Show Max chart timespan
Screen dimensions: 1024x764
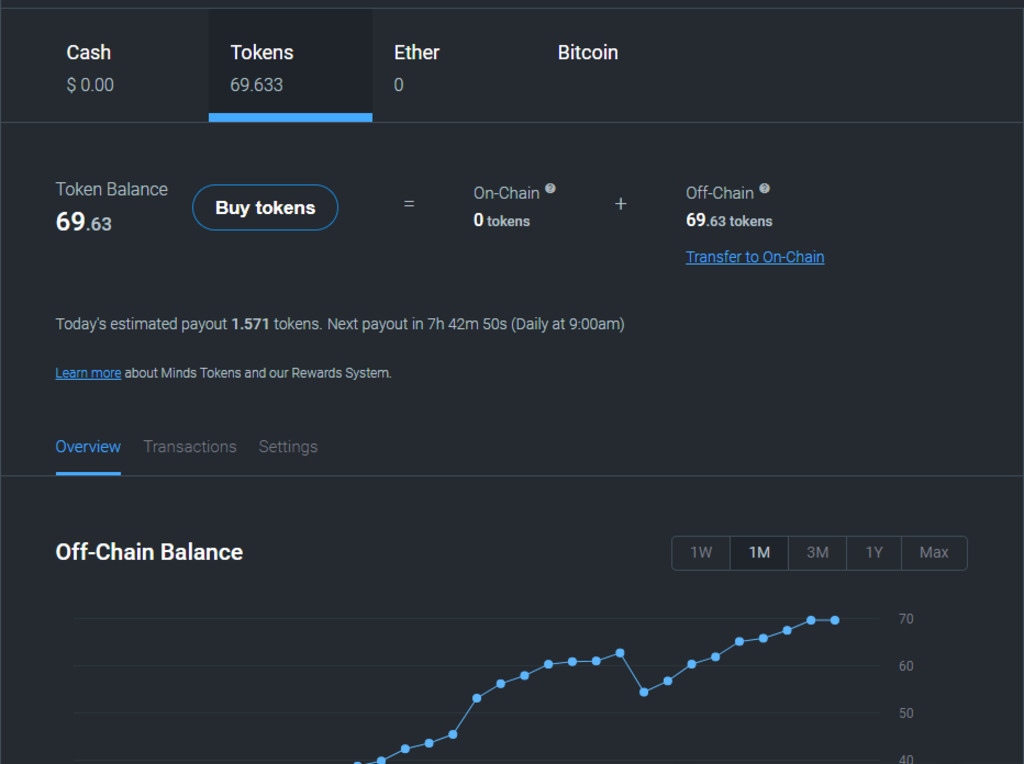tap(934, 553)
